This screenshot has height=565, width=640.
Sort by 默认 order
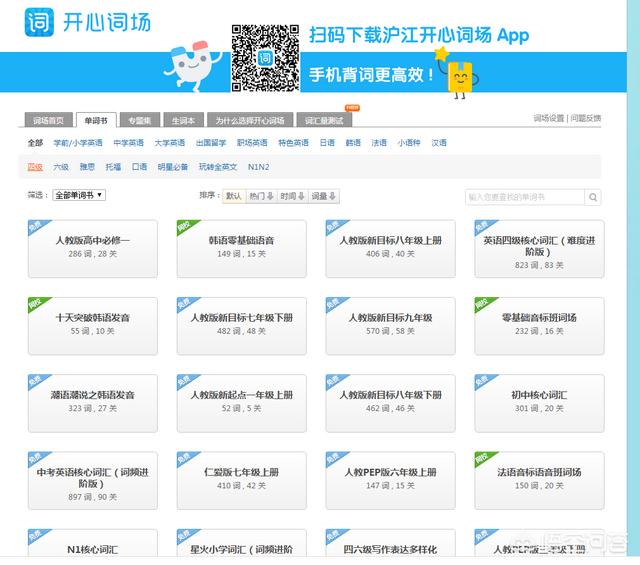(233, 196)
